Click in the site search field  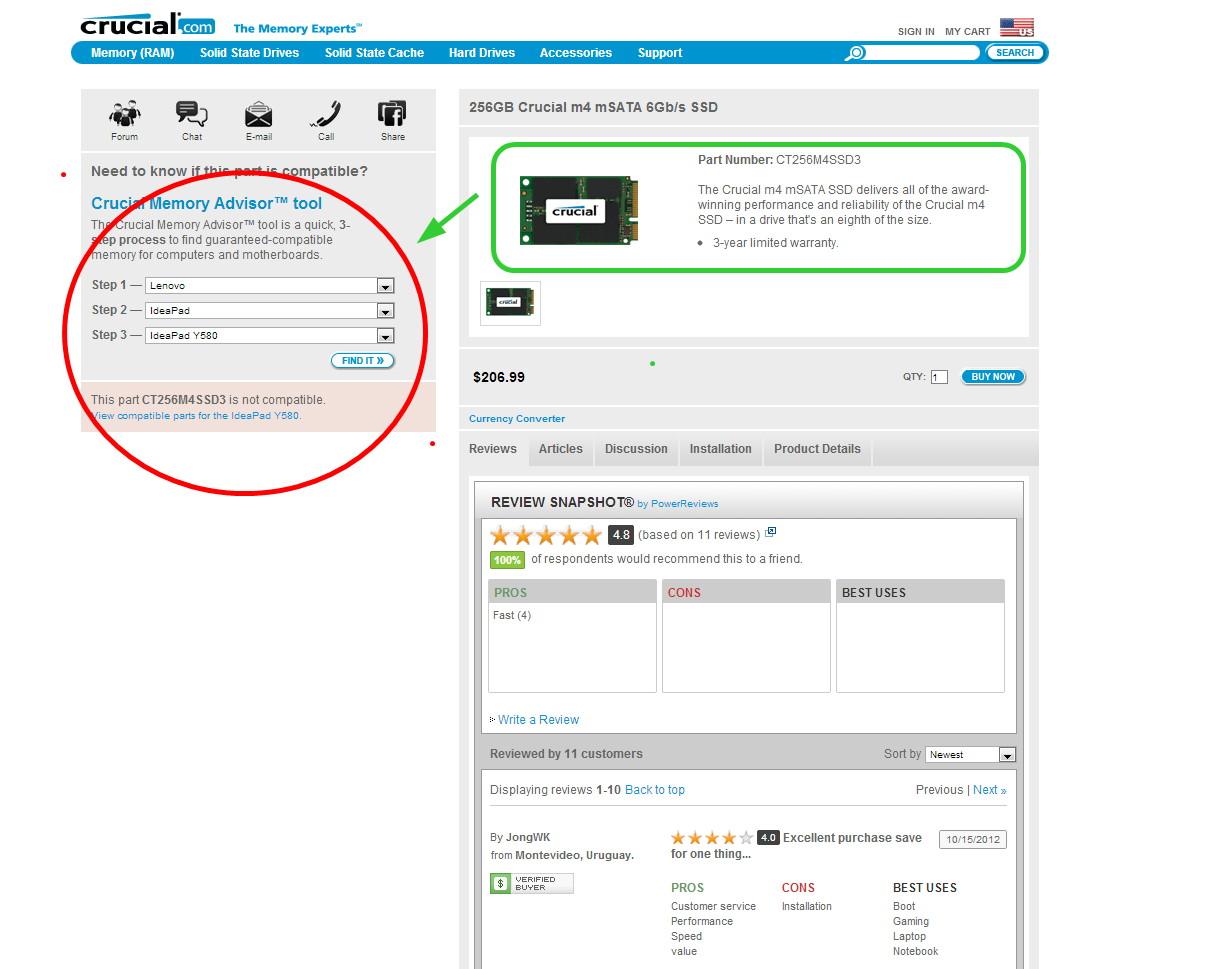922,53
